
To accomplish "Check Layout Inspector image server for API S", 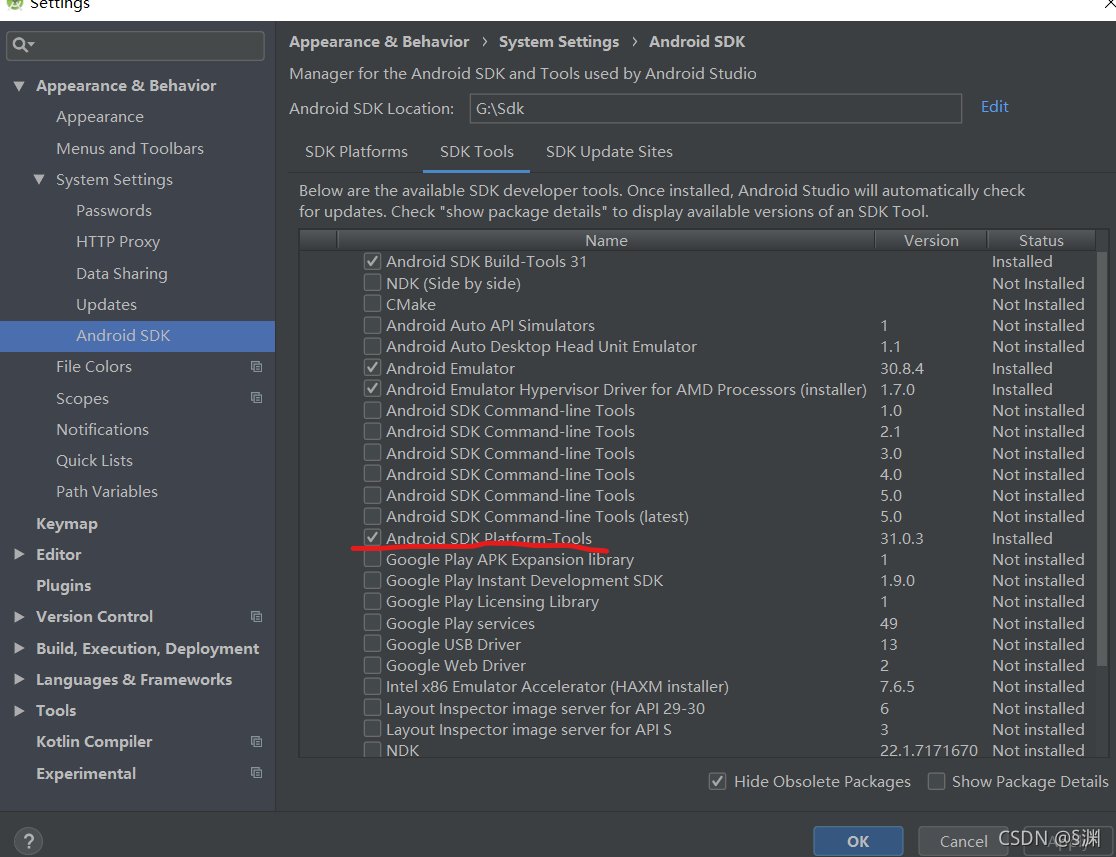I will (372, 728).
